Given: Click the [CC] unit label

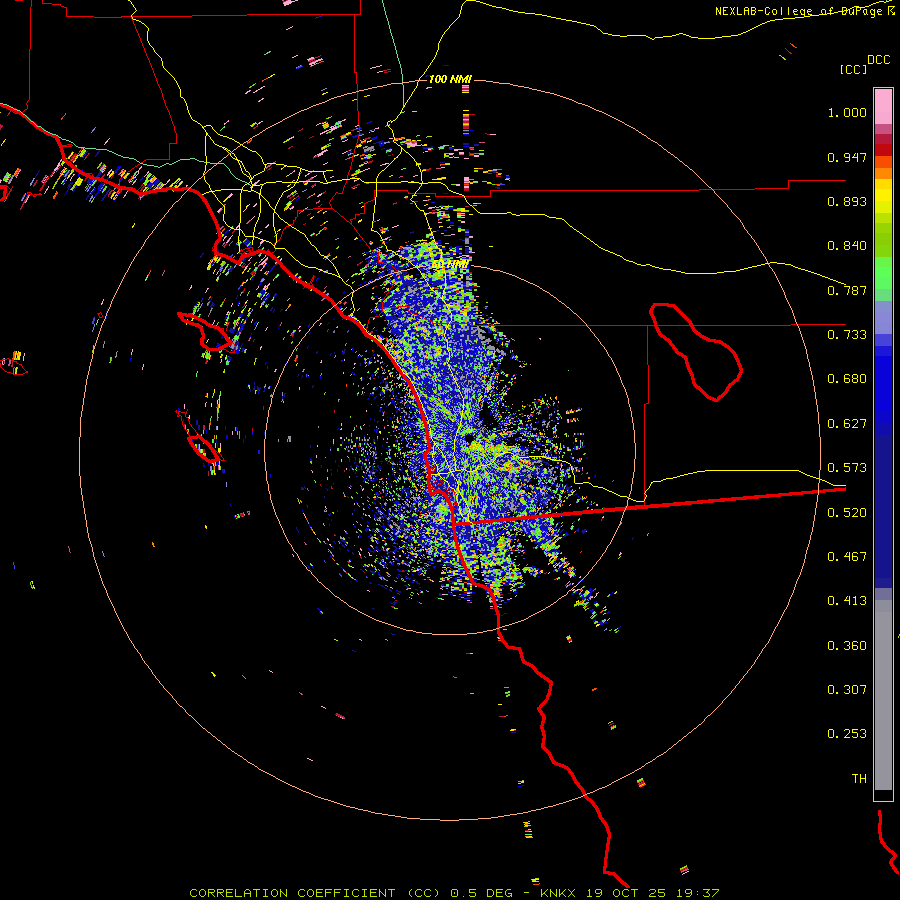Looking at the screenshot, I should 853,69.
